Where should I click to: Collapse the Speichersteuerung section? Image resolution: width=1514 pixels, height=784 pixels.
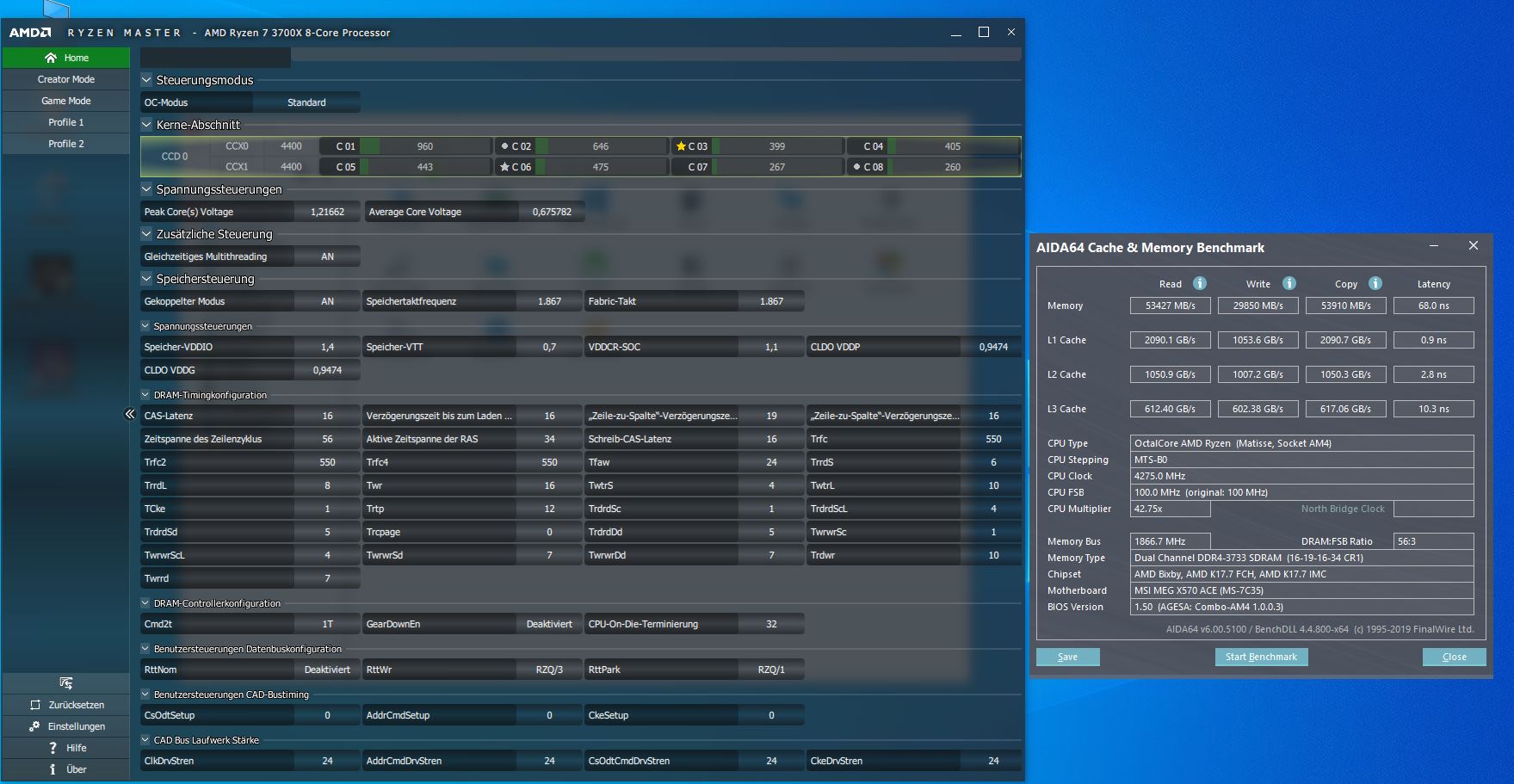pos(146,279)
